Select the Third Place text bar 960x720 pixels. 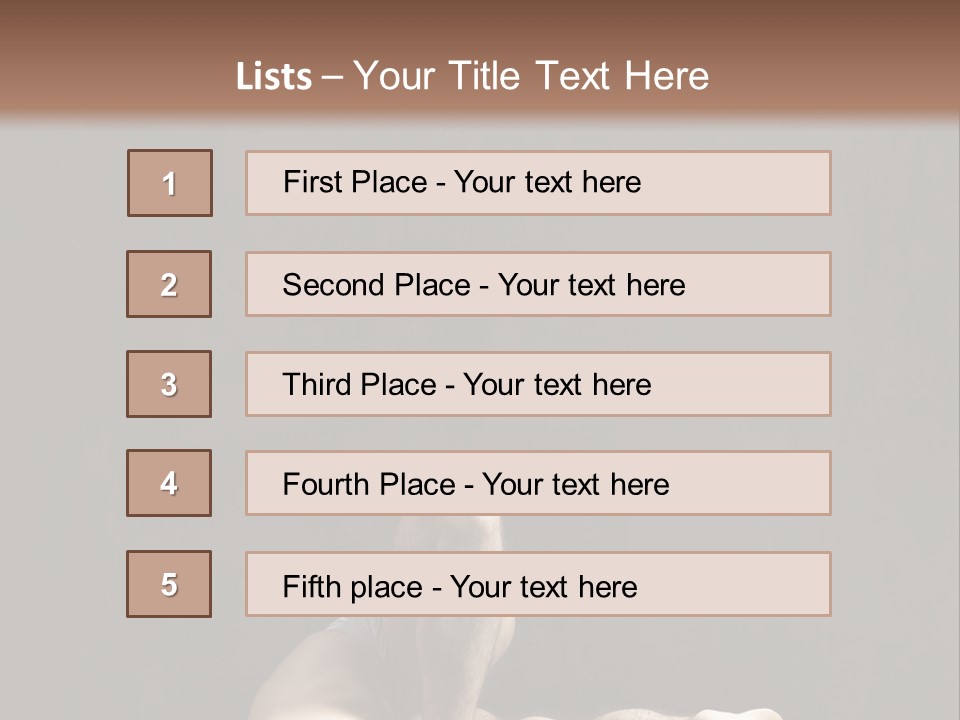point(538,384)
